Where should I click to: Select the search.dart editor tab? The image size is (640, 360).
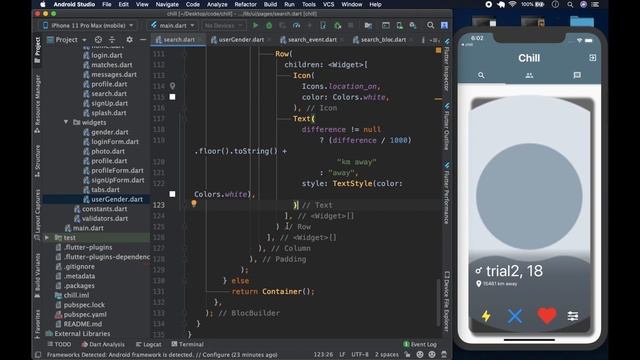(179, 40)
